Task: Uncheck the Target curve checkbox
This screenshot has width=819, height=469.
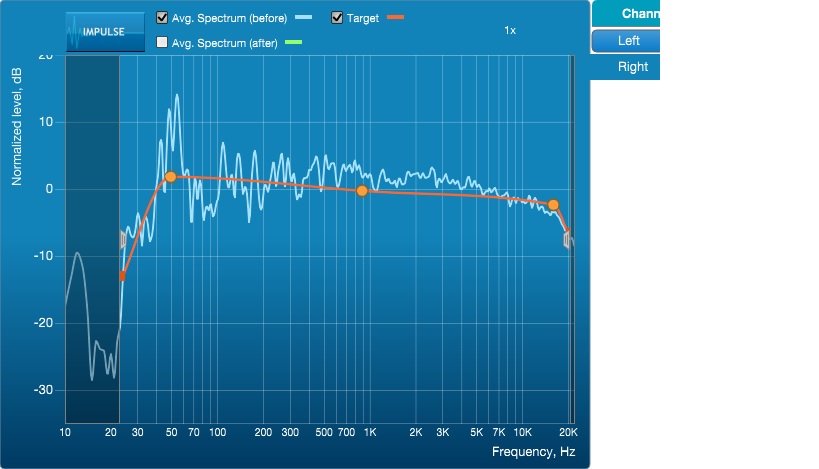Action: click(337, 18)
